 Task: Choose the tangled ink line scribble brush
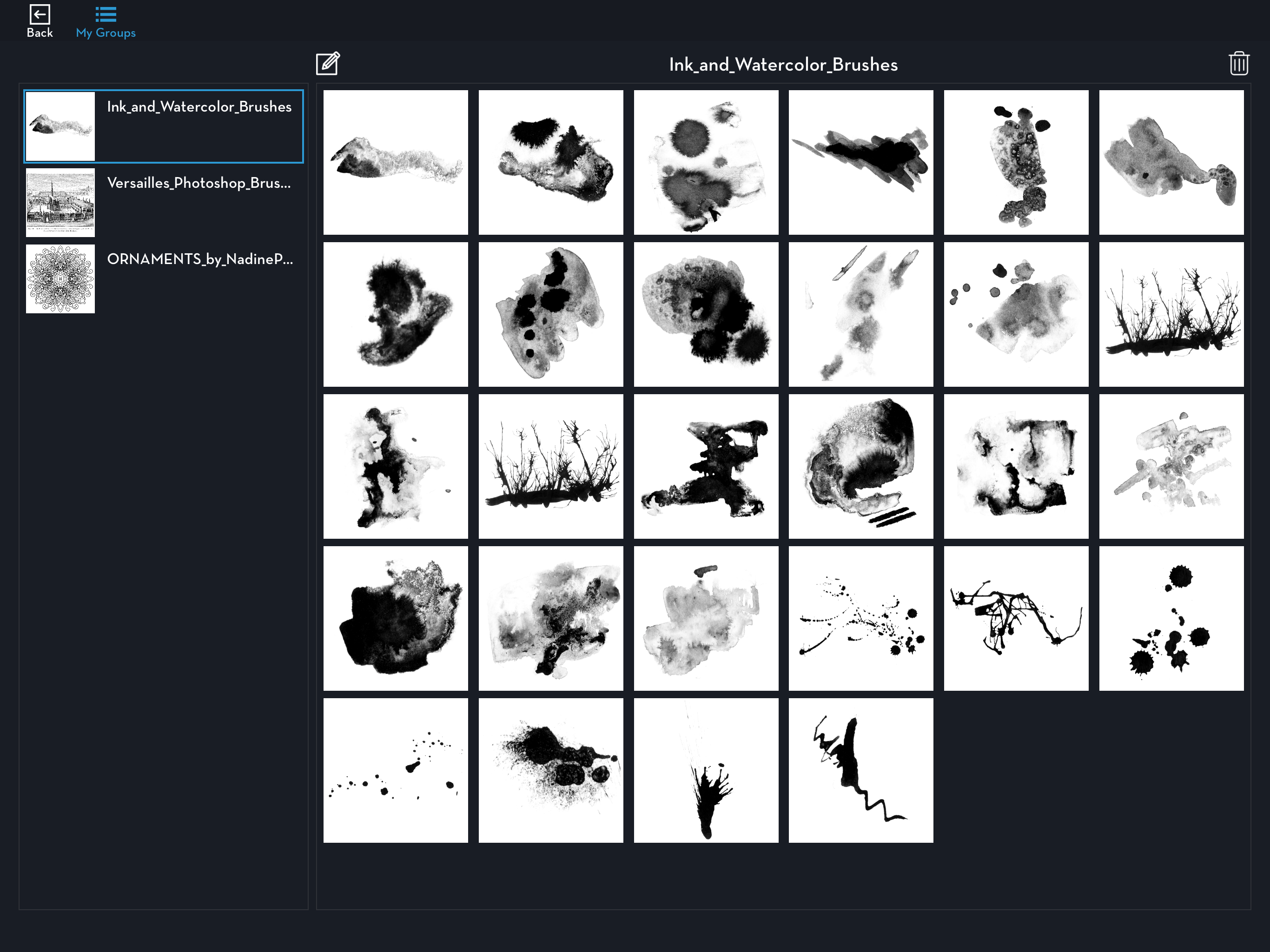click(1016, 618)
